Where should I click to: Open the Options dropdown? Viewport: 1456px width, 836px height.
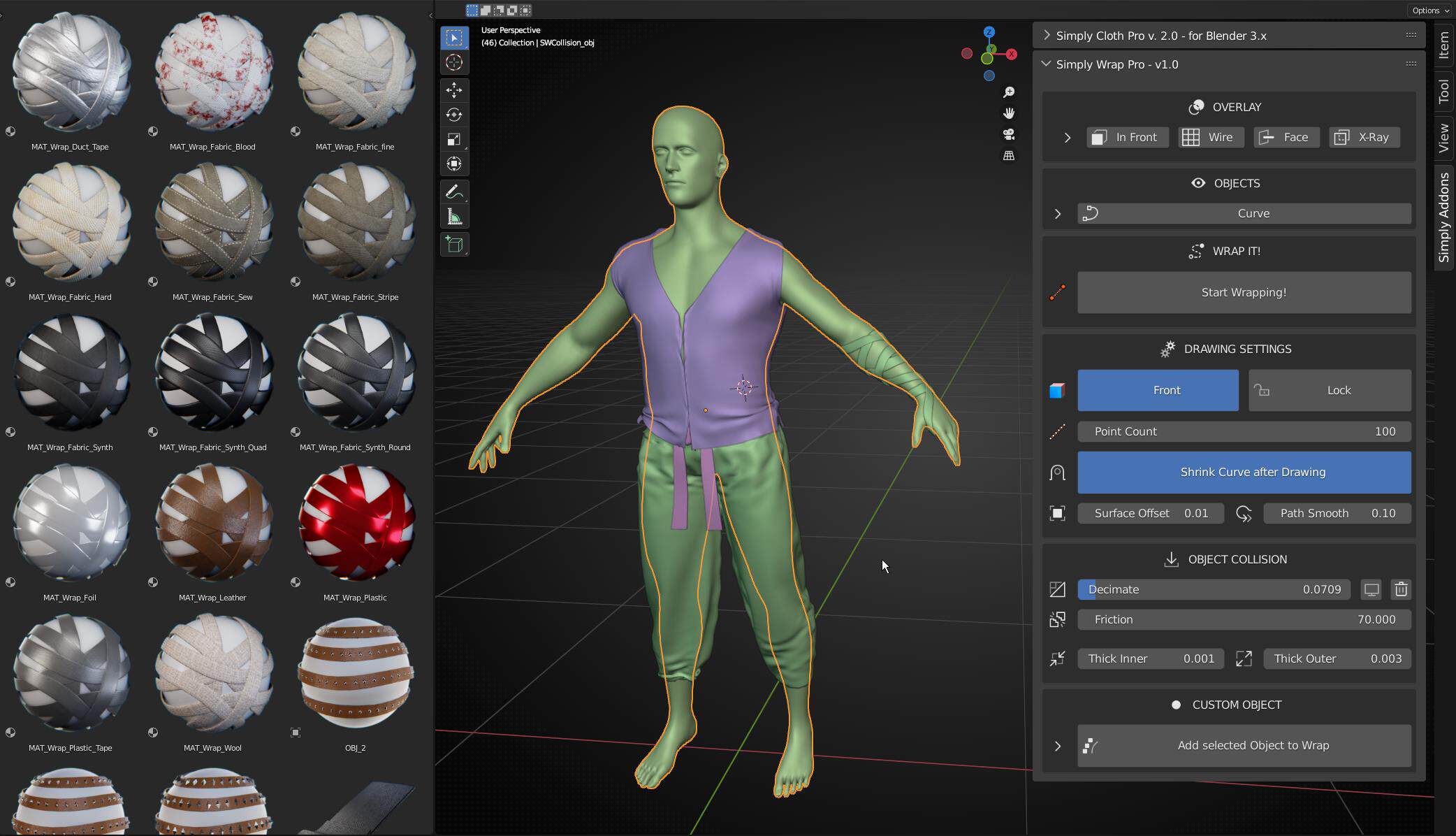click(1430, 10)
